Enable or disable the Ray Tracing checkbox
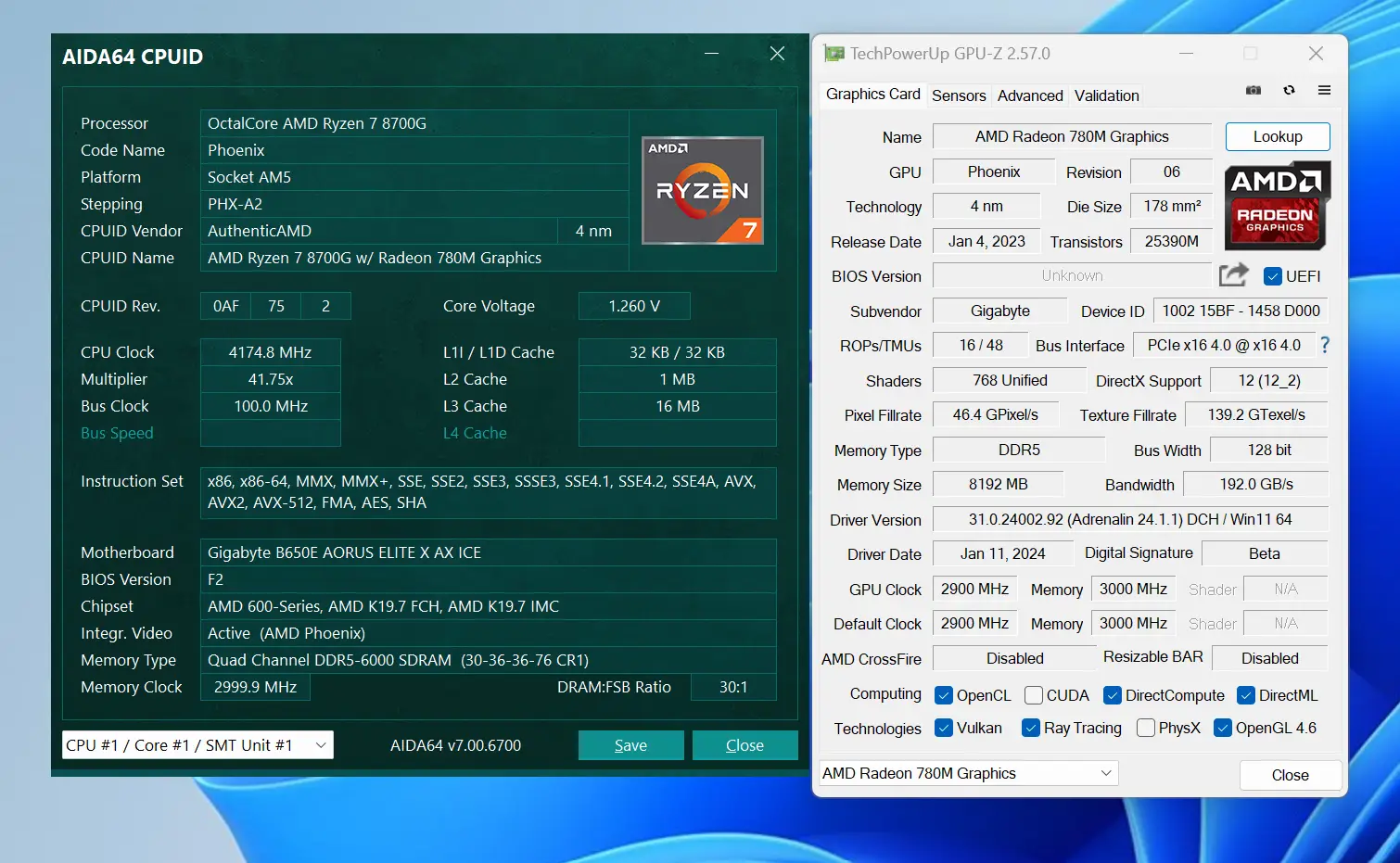Image resolution: width=1400 pixels, height=863 pixels. 1030,728
